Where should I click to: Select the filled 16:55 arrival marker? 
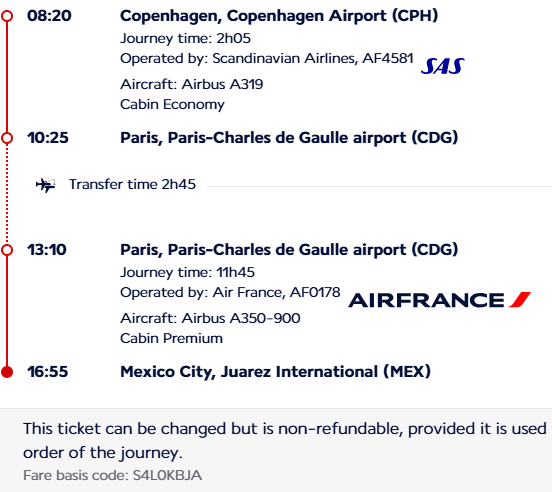(x=7, y=372)
